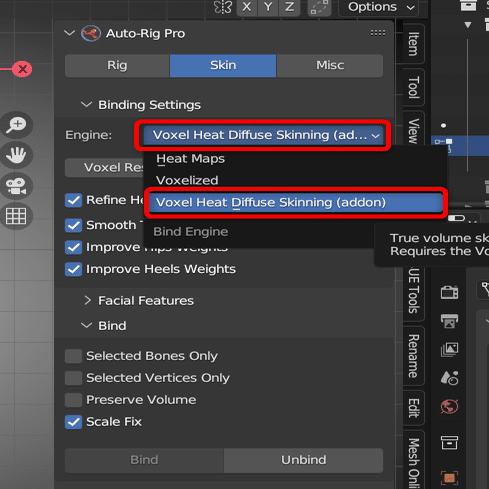Click the red X gizmo axis
489x489 pixels.
pyautogui.click(x=22, y=69)
